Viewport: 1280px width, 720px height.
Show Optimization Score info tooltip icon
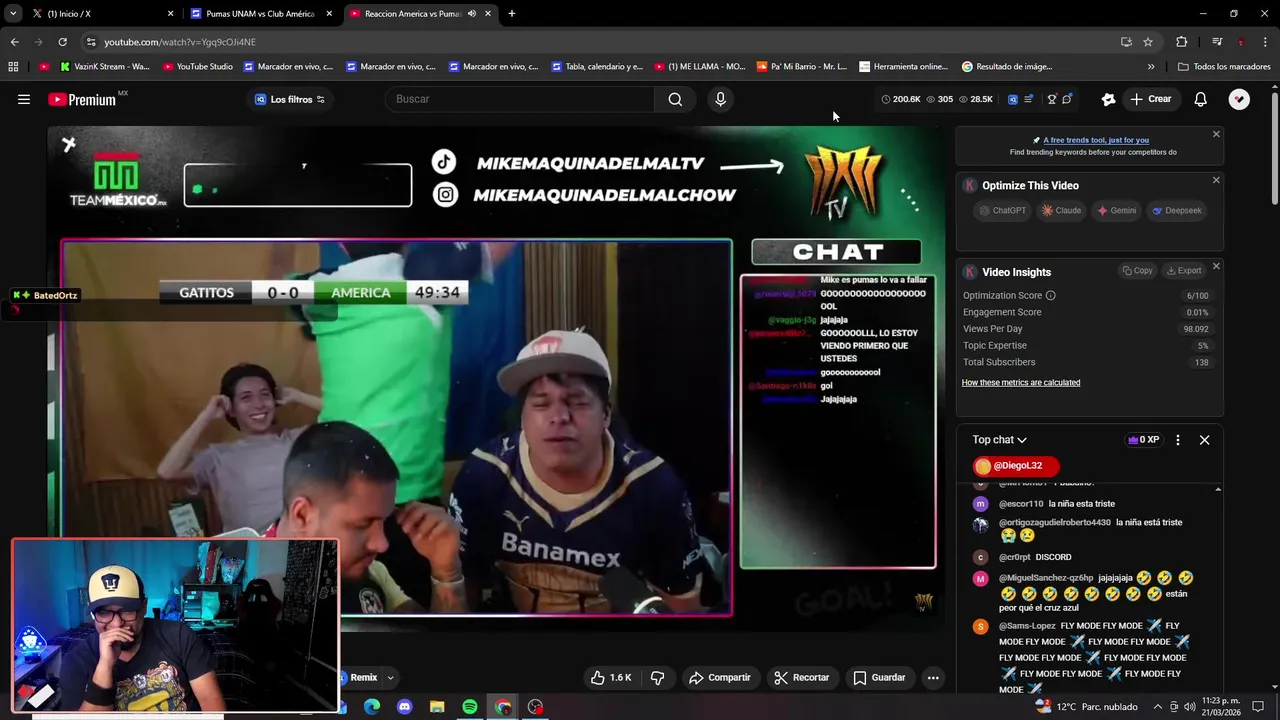1050,296
